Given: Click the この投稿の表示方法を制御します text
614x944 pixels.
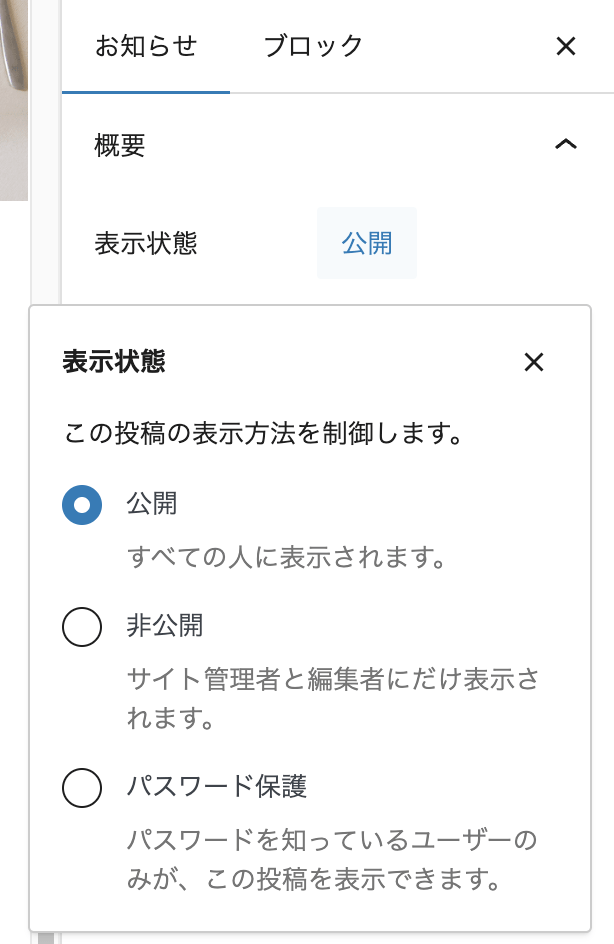Looking at the screenshot, I should [x=263, y=434].
